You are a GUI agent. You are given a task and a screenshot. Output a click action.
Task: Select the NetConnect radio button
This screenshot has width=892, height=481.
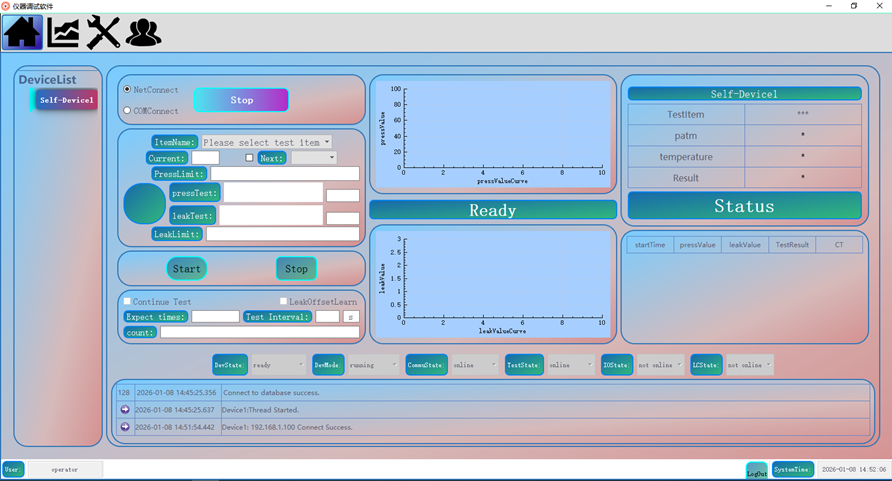click(x=127, y=90)
